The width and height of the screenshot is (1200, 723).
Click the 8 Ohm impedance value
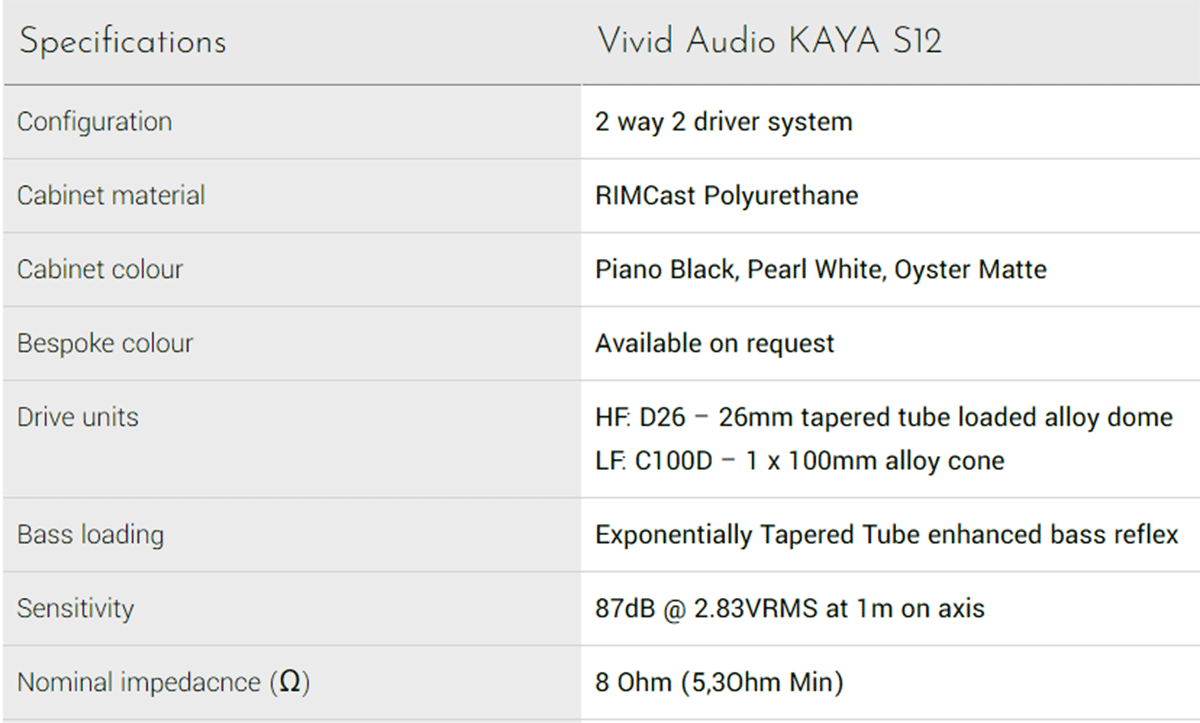(x=719, y=683)
